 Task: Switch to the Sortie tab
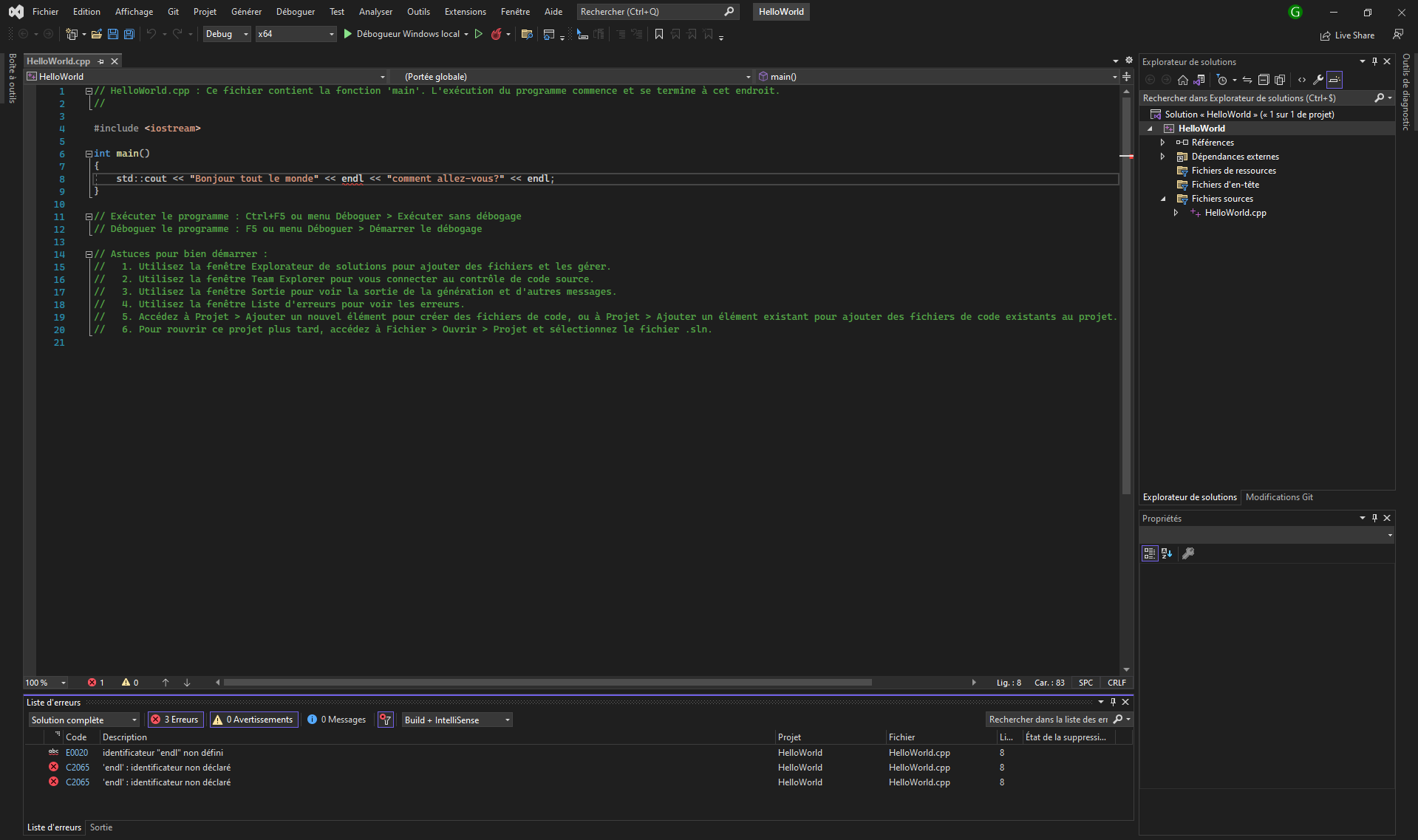click(101, 827)
